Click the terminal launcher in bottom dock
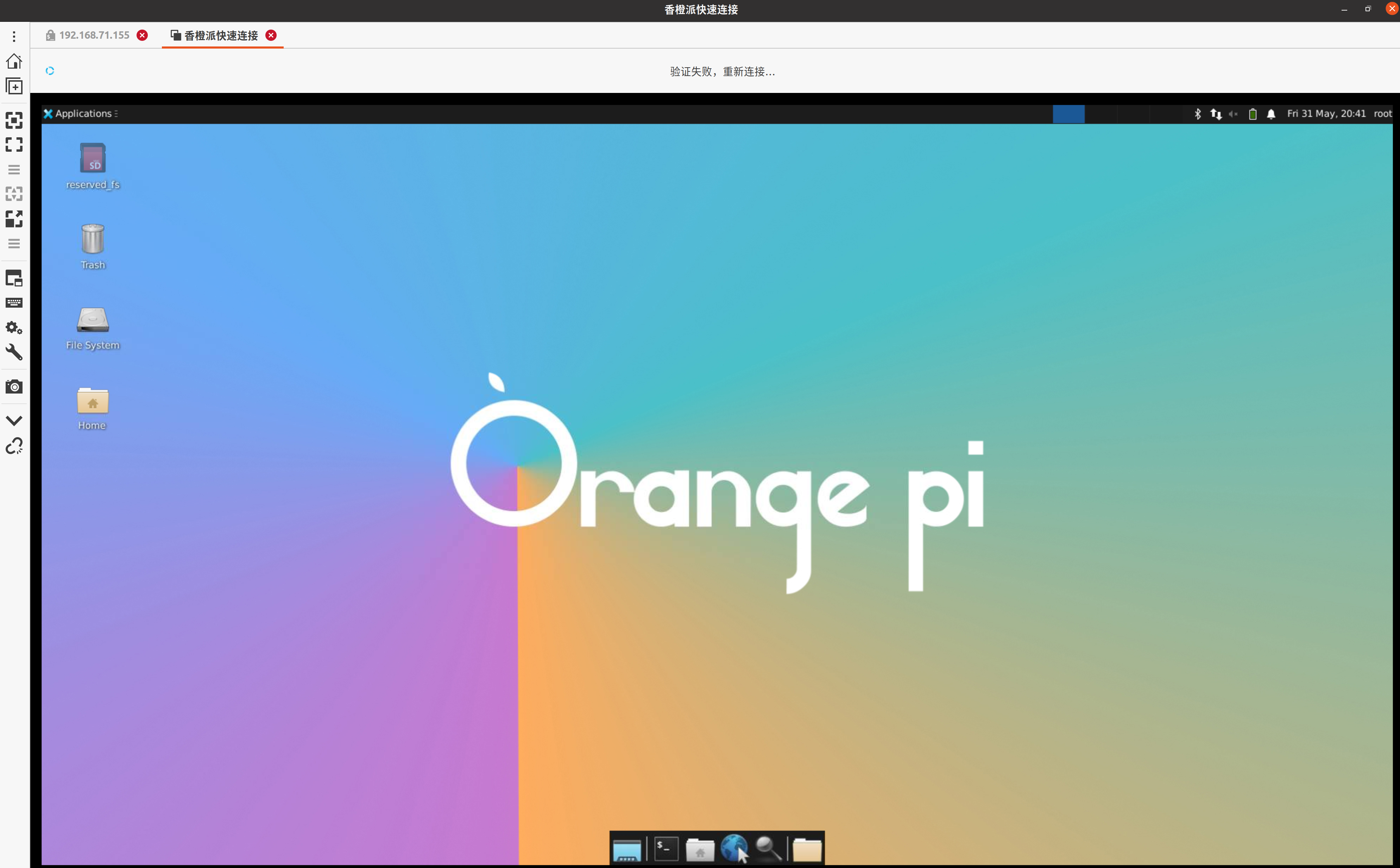This screenshot has height=868, width=1400. (x=666, y=849)
